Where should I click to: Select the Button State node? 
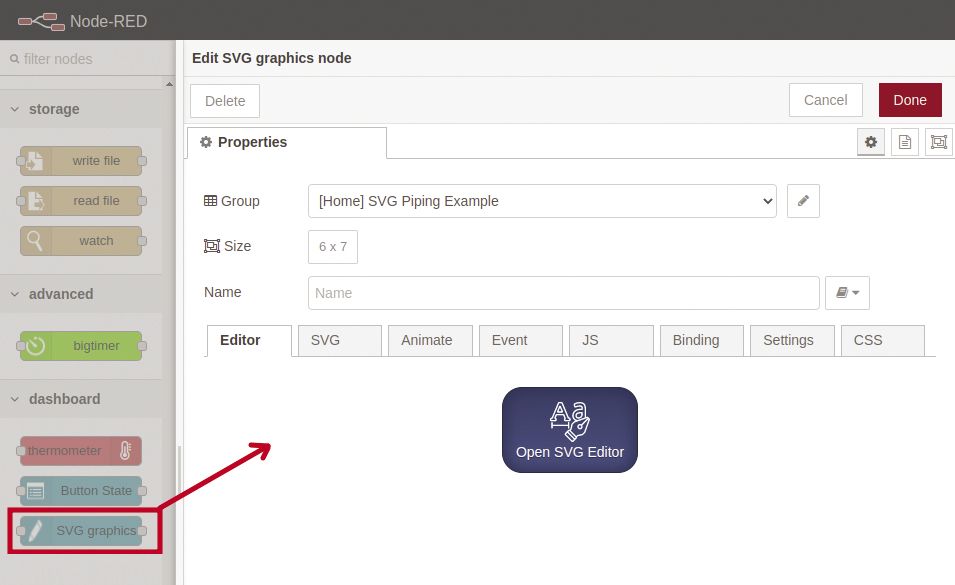[81, 491]
